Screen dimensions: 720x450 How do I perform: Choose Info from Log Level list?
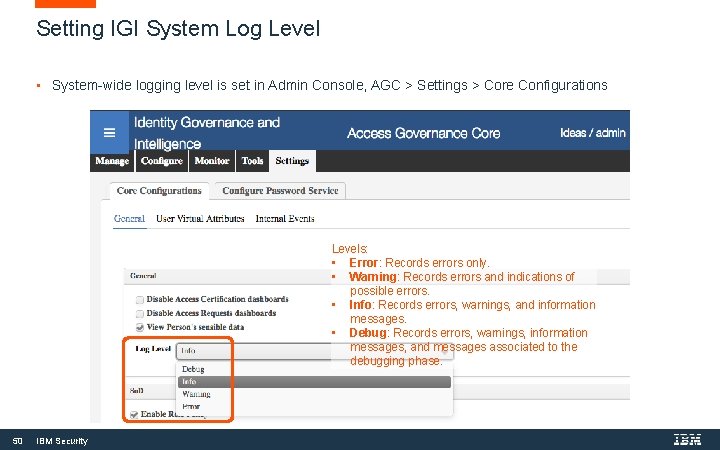315,382
